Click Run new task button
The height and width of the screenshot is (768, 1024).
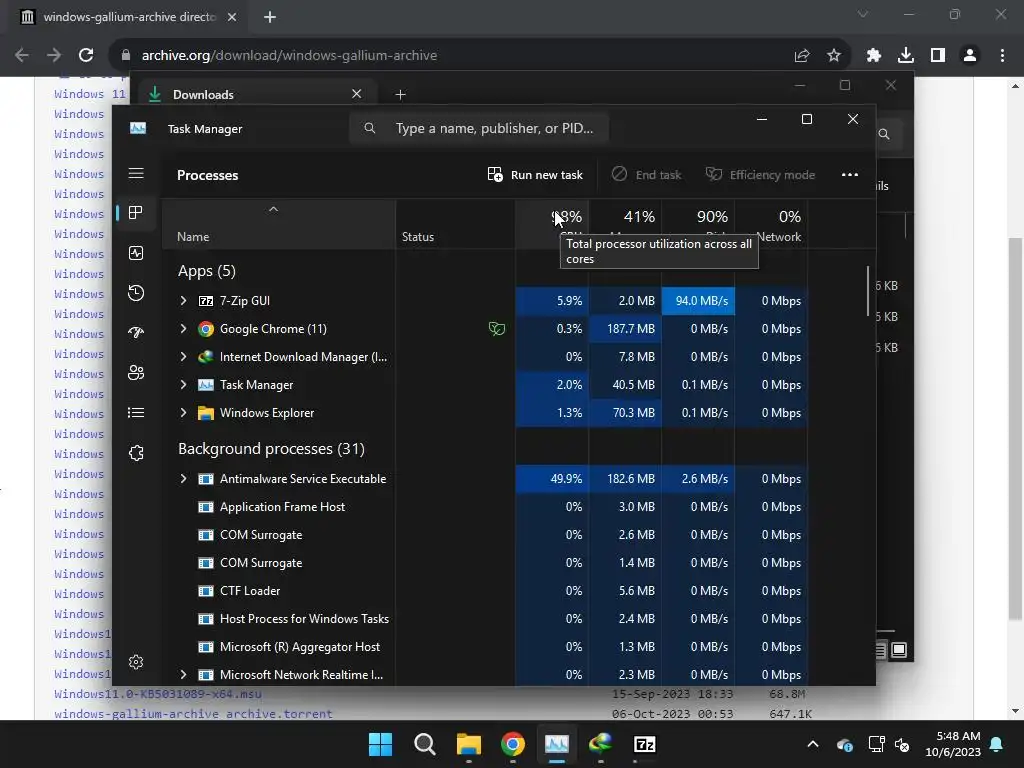click(535, 174)
